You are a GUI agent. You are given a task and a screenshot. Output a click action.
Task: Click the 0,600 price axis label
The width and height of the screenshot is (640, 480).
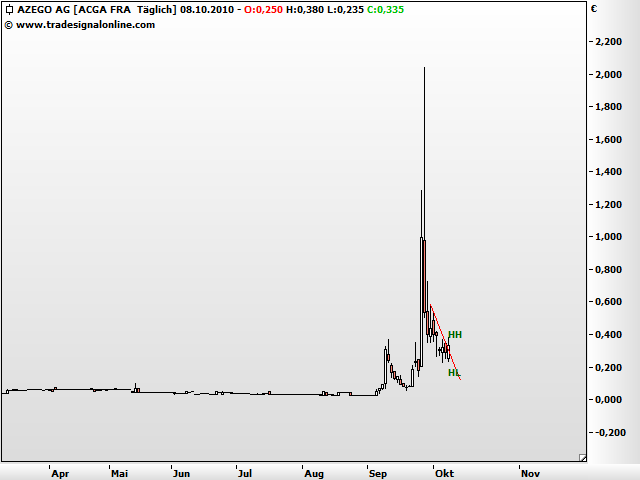click(x=609, y=302)
